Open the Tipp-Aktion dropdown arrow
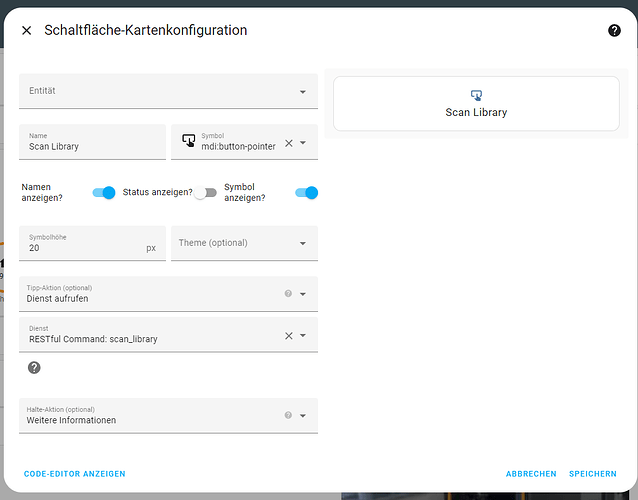 (x=303, y=294)
